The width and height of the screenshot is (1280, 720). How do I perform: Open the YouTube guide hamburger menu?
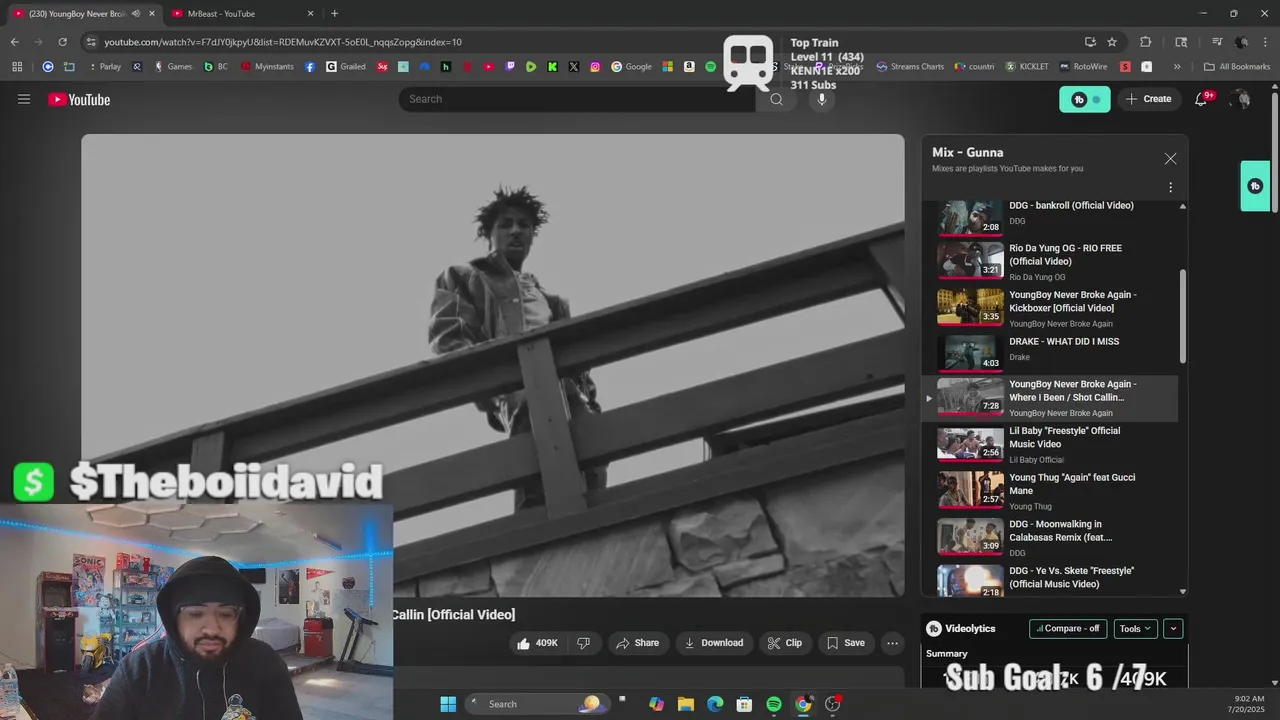pos(24,99)
